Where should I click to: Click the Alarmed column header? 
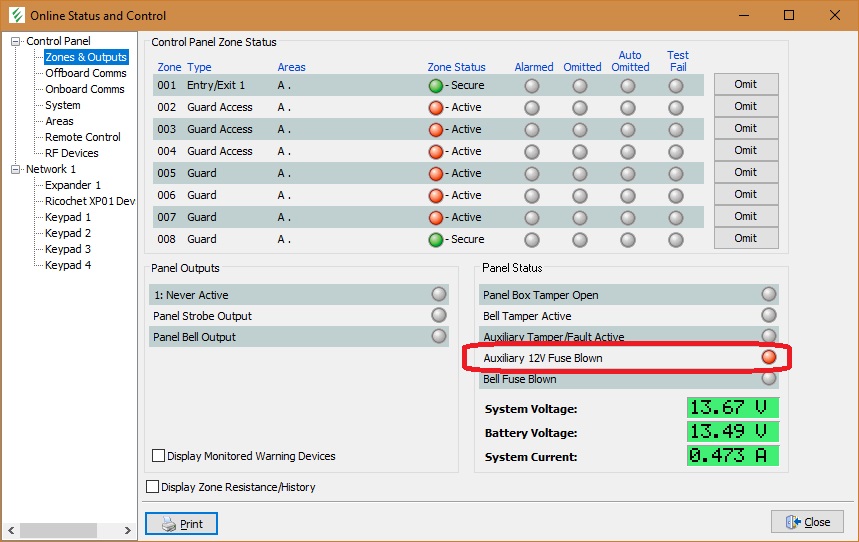pos(534,67)
